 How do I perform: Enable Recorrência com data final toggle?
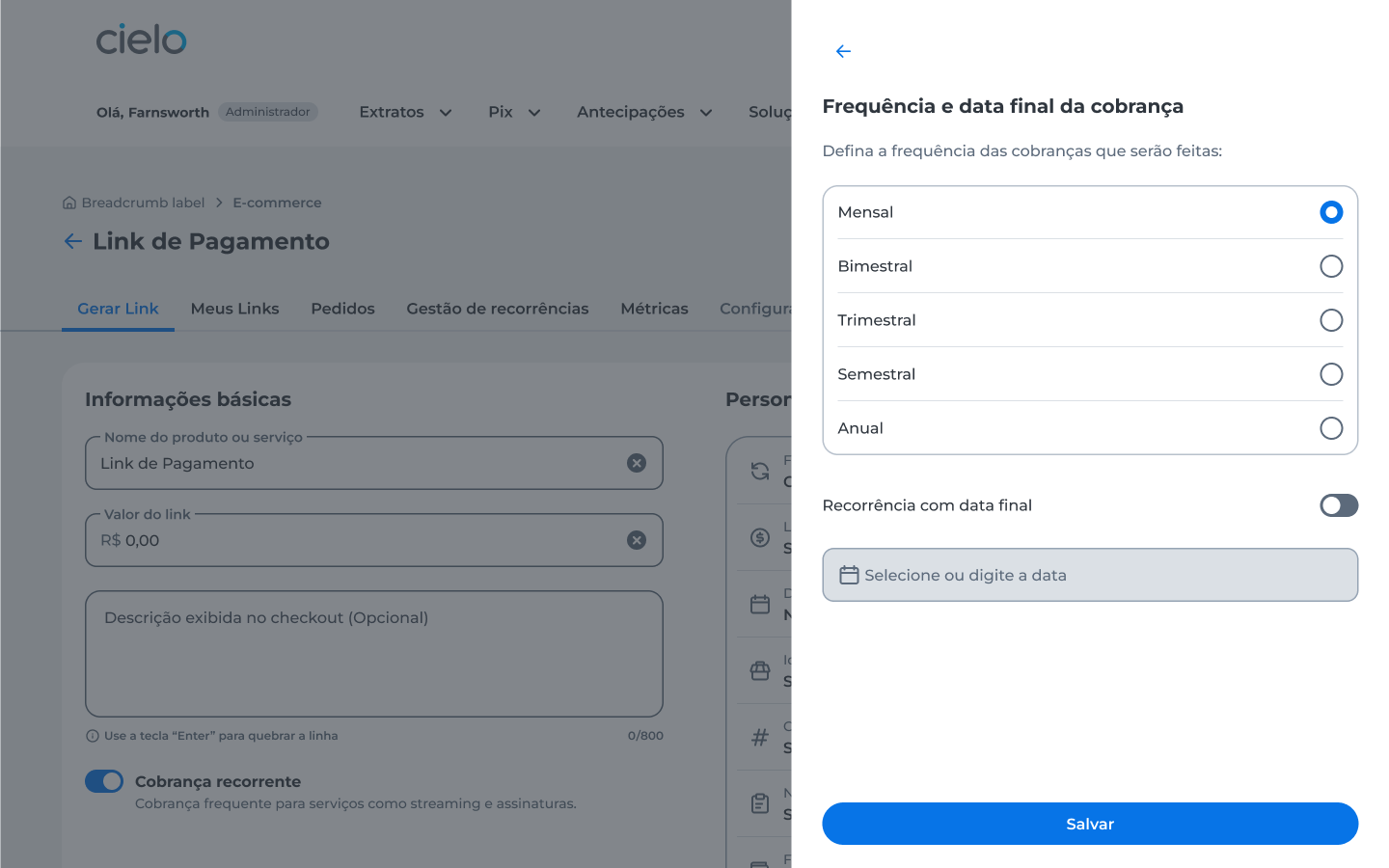[x=1339, y=505]
